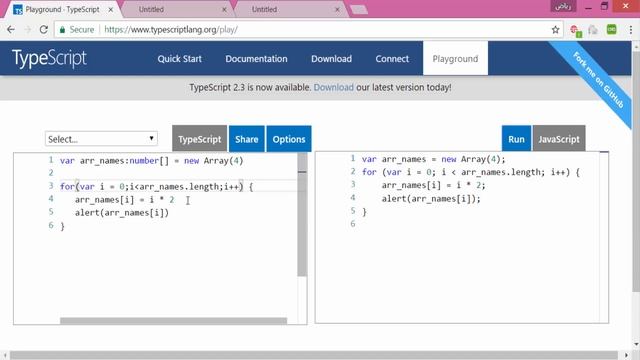Image resolution: width=640 pixels, height=360 pixels.
Task: Click the Share button
Action: (x=247, y=139)
